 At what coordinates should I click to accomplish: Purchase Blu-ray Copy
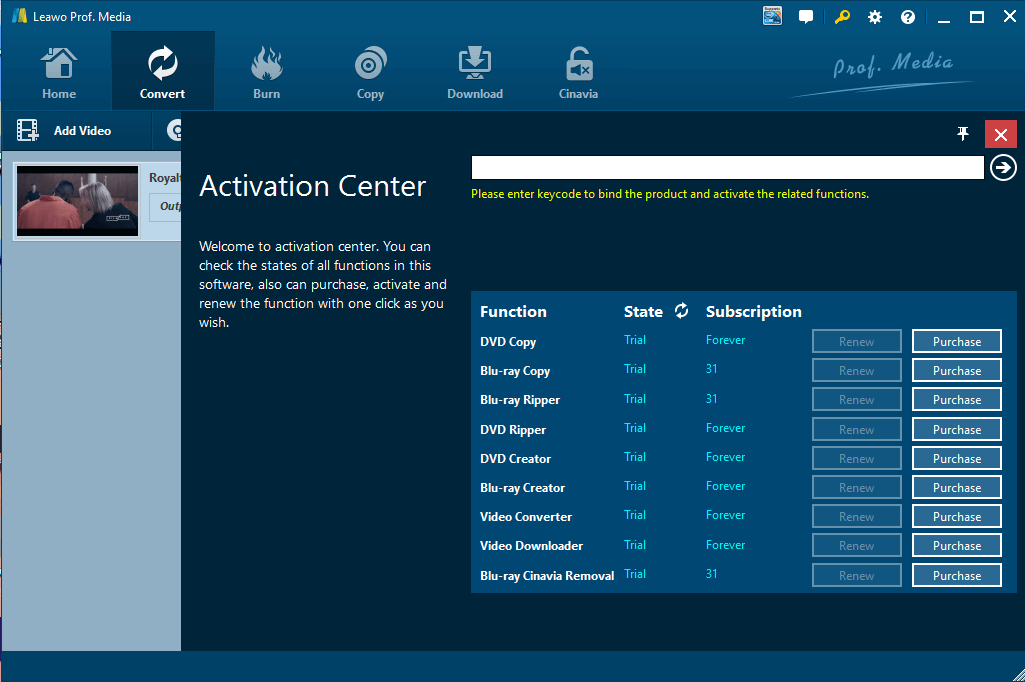pos(957,370)
